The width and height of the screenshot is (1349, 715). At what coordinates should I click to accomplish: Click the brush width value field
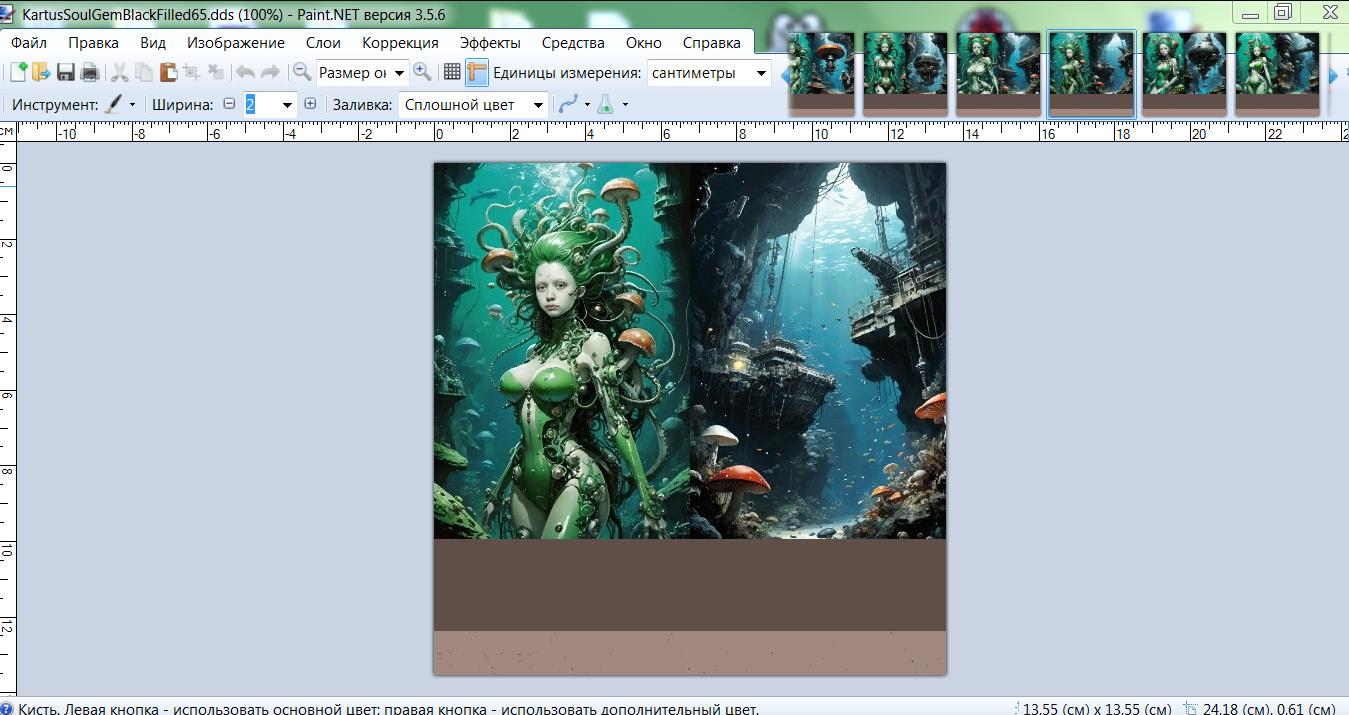point(262,104)
